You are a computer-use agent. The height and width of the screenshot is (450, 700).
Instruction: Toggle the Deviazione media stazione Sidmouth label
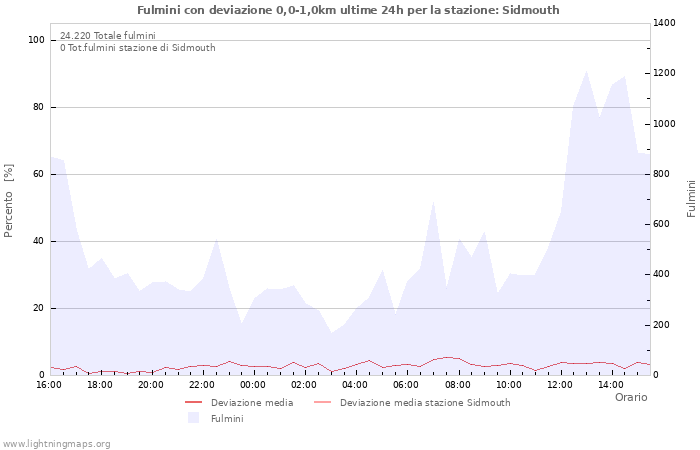(424, 403)
